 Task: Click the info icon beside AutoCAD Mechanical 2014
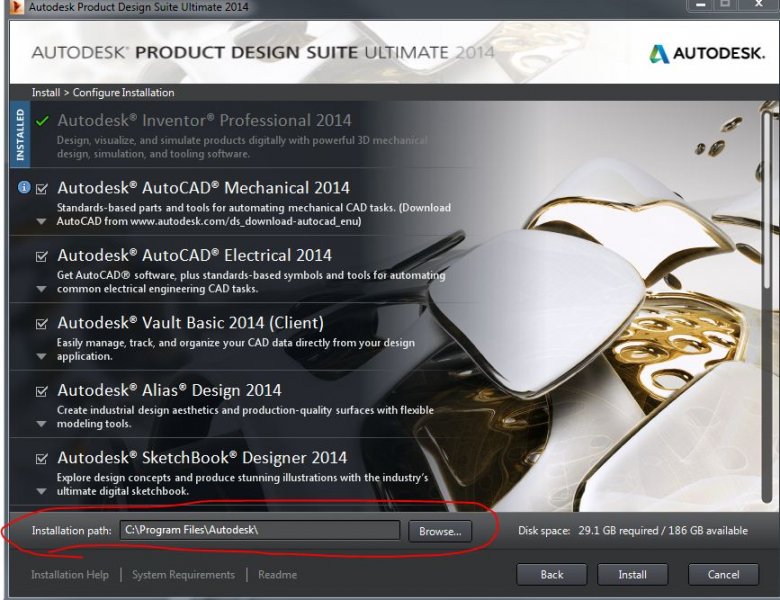(x=24, y=187)
